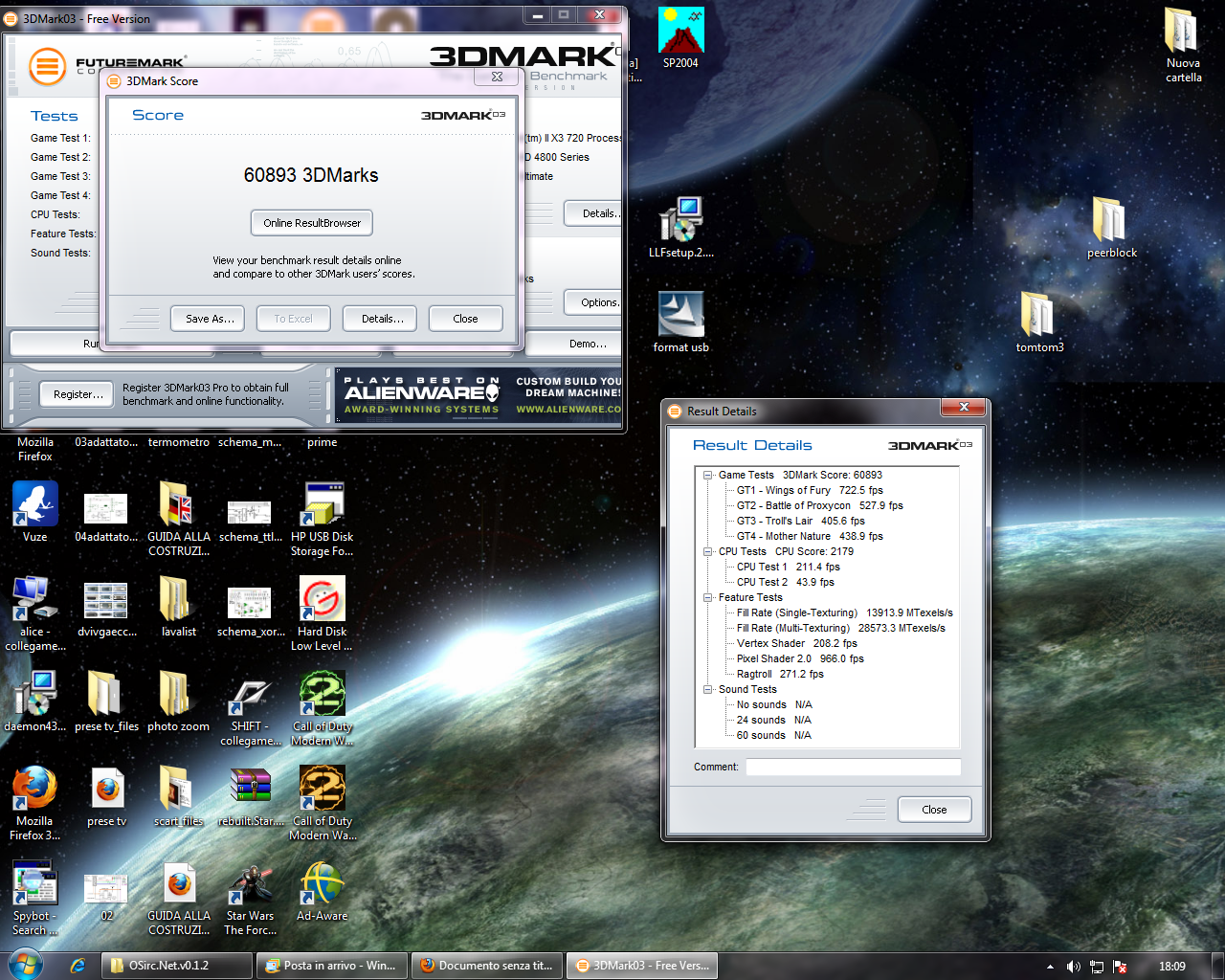Click the taskbar clock showing 18:09
The width and height of the screenshot is (1225, 980).
coord(1171,967)
